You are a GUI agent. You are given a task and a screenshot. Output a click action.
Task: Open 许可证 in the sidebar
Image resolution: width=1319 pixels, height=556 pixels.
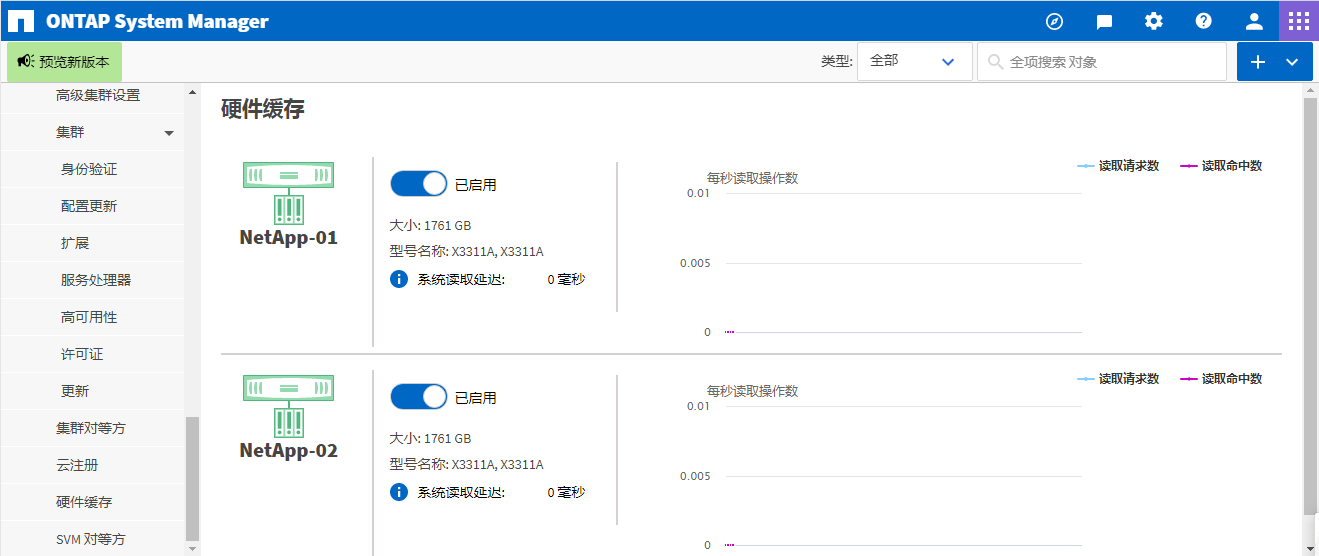(82, 354)
